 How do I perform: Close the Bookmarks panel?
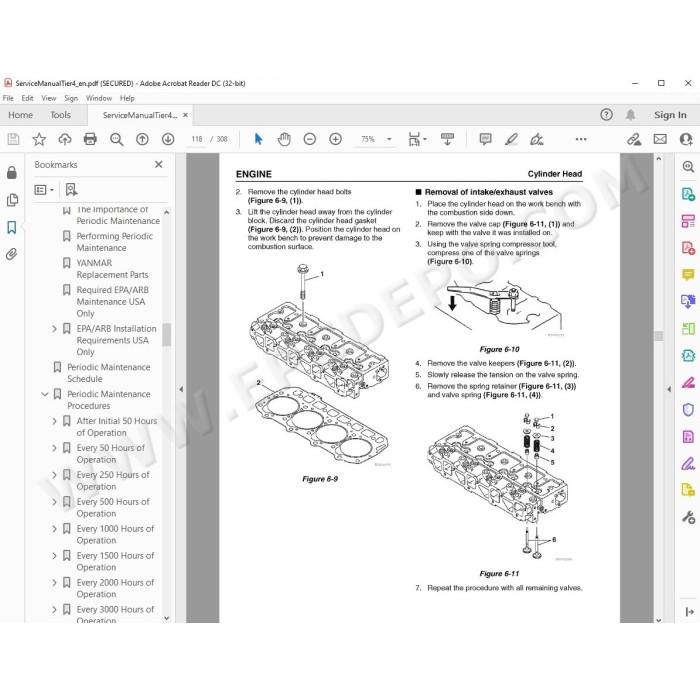coord(158,165)
